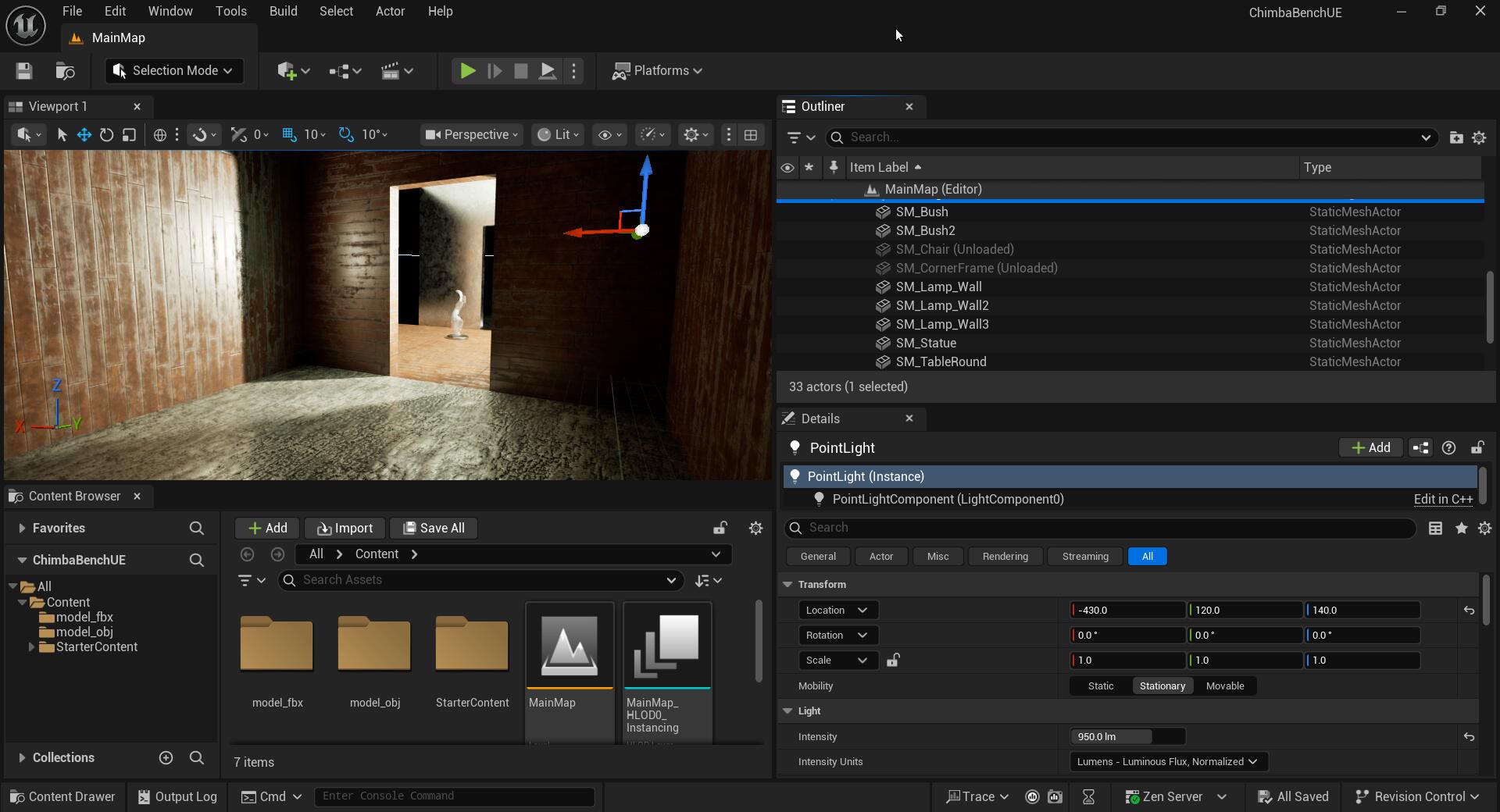Image resolution: width=1500 pixels, height=812 pixels.
Task: Click the Browse content icon in toolbar
Action: click(66, 71)
